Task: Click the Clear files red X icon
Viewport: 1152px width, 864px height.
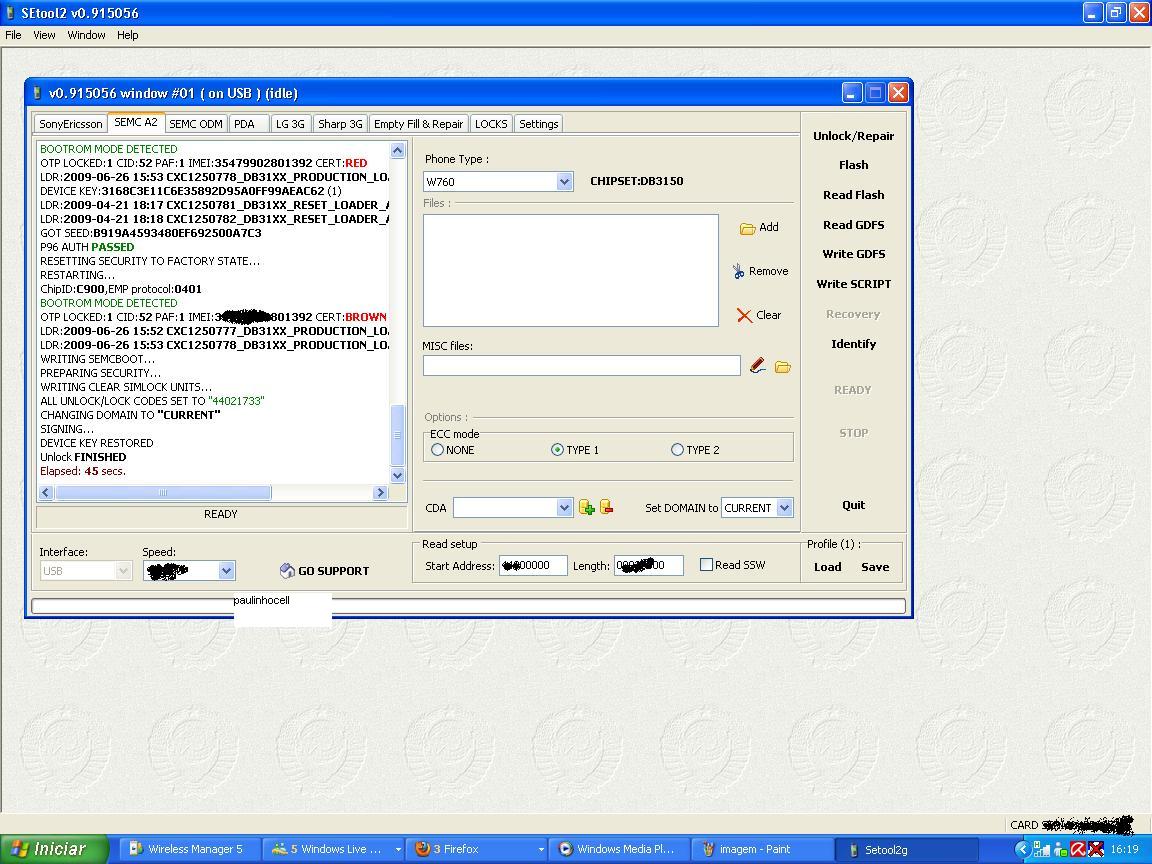Action: point(744,315)
